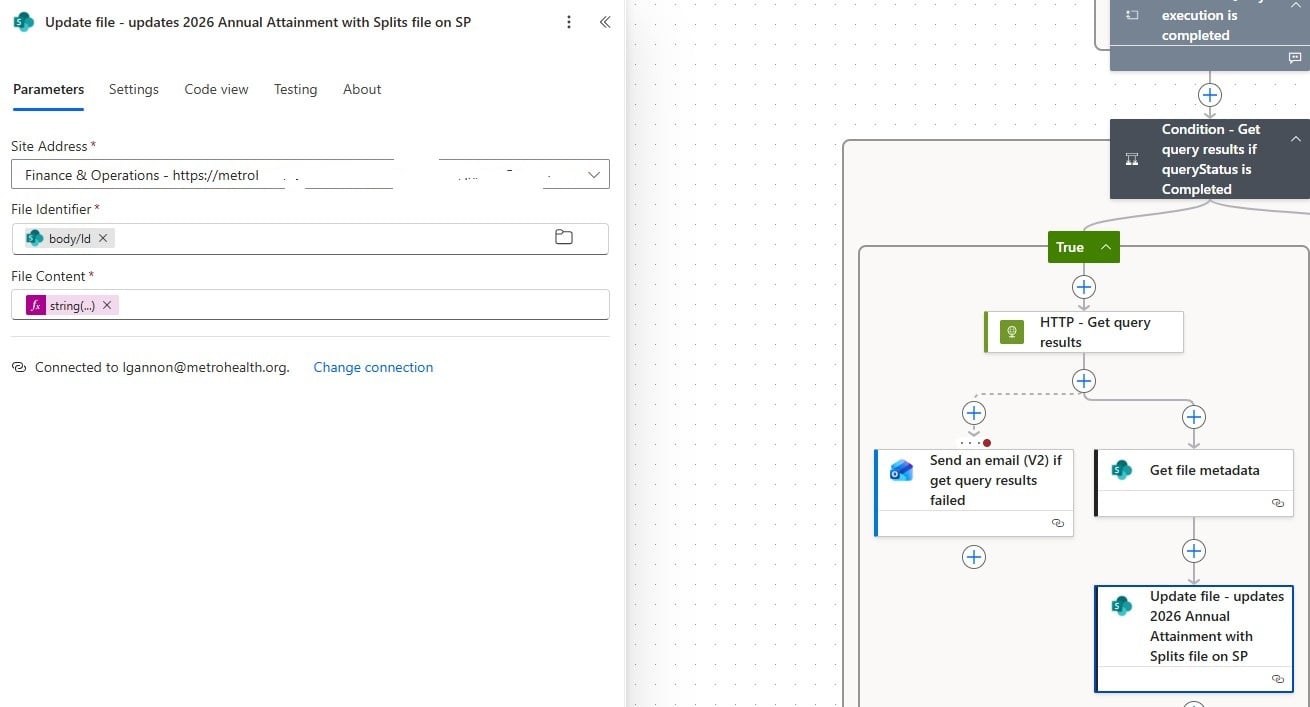
Task: Click the connection icon on Get file metadata card
Action: pos(1278,503)
